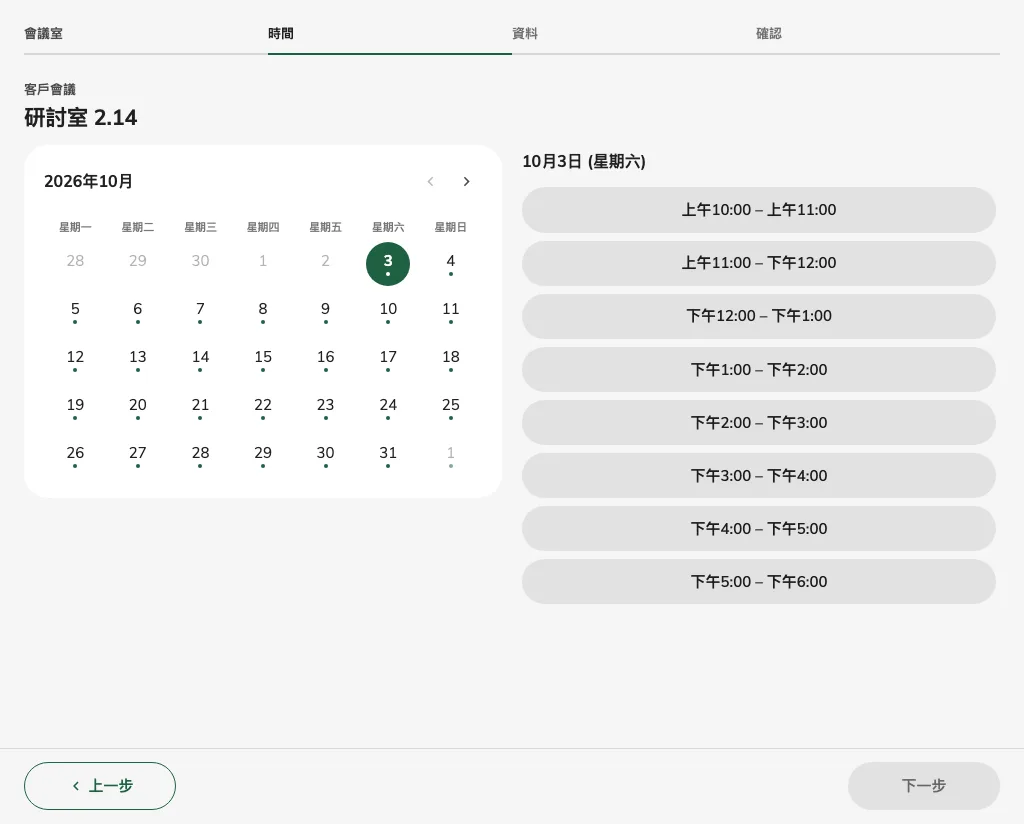Click the 10月3日 (星期六) date heading
Screen dimensions: 1024x824
tap(584, 161)
